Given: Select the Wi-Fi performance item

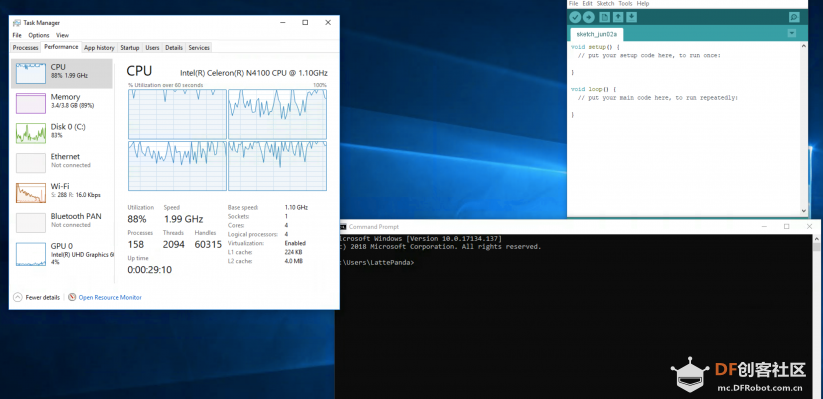Looking at the screenshot, I should (x=61, y=193).
